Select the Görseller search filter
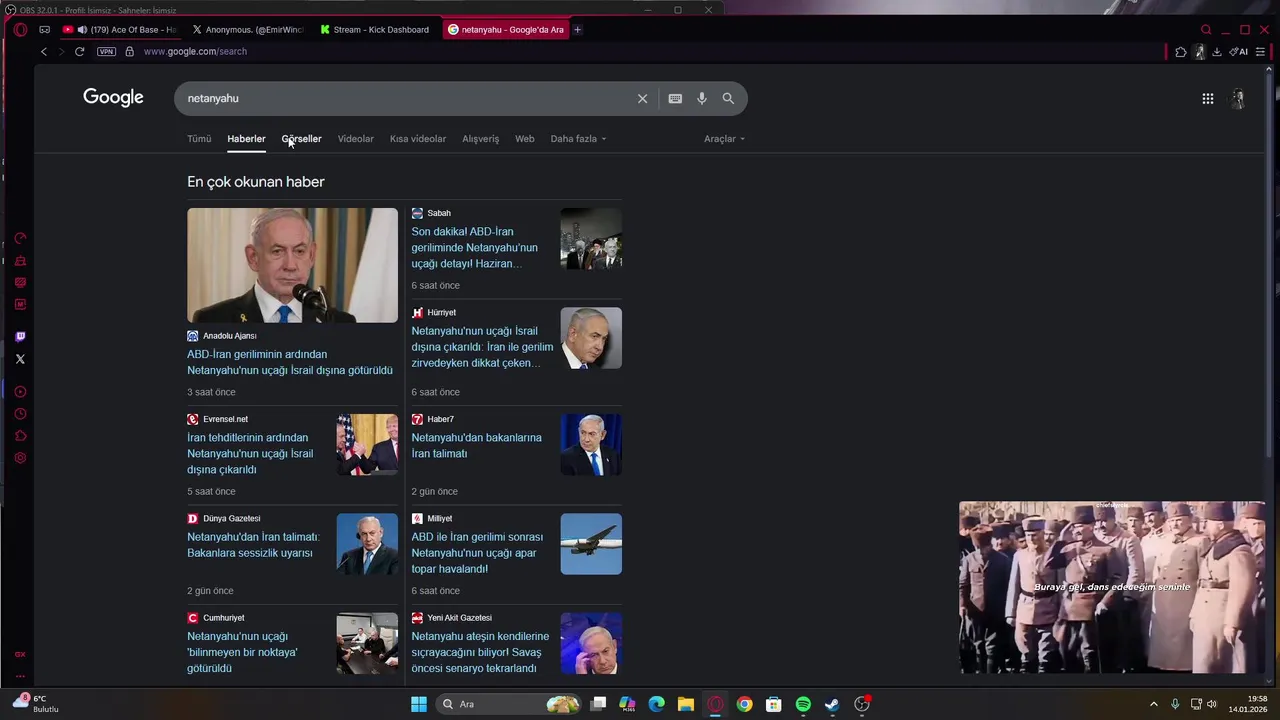This screenshot has height=720, width=1280. tap(301, 139)
